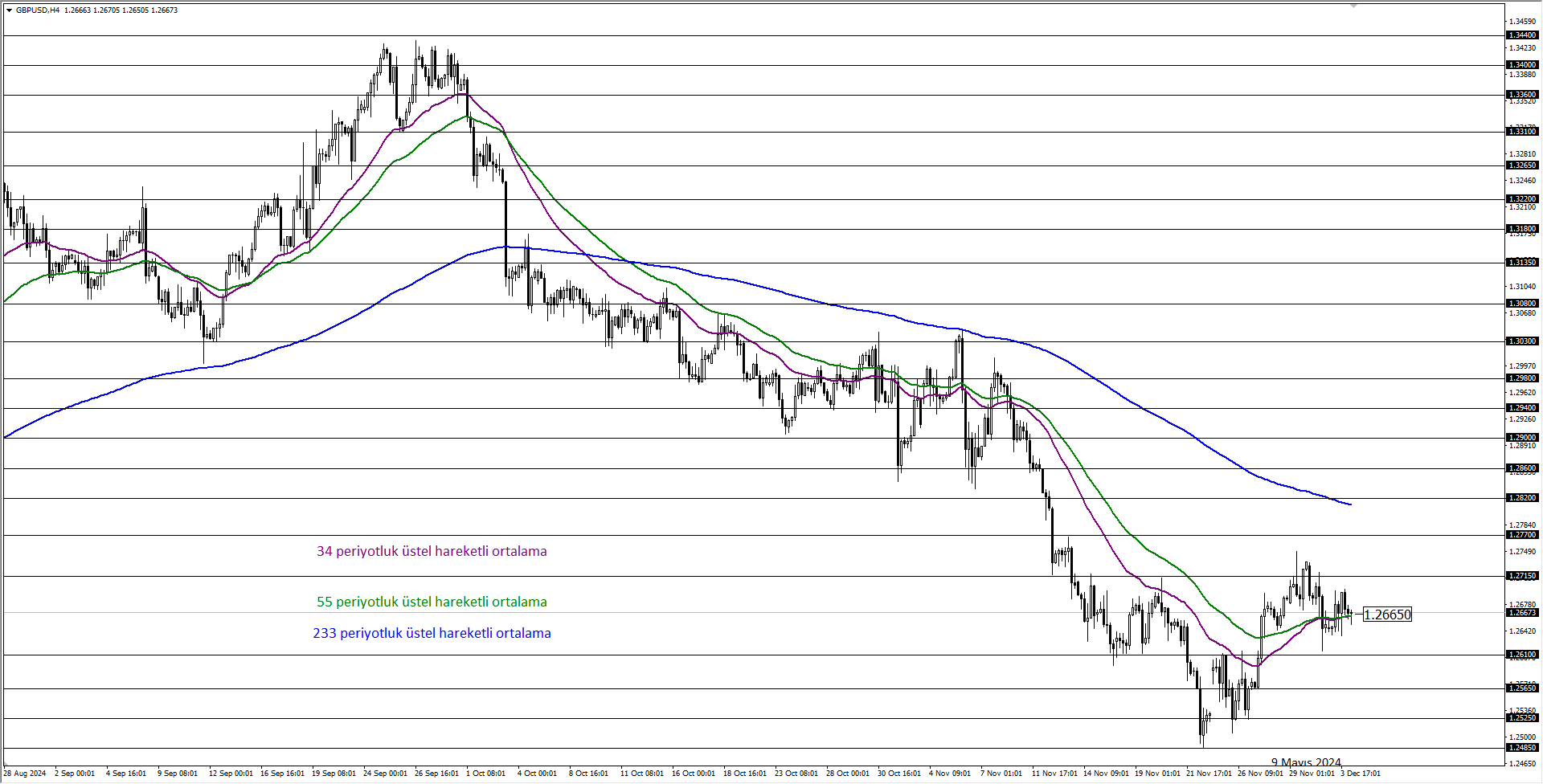Click the '1 Oct 08:01' time axis label
Screen dimensions: 1543x784
tap(485, 774)
